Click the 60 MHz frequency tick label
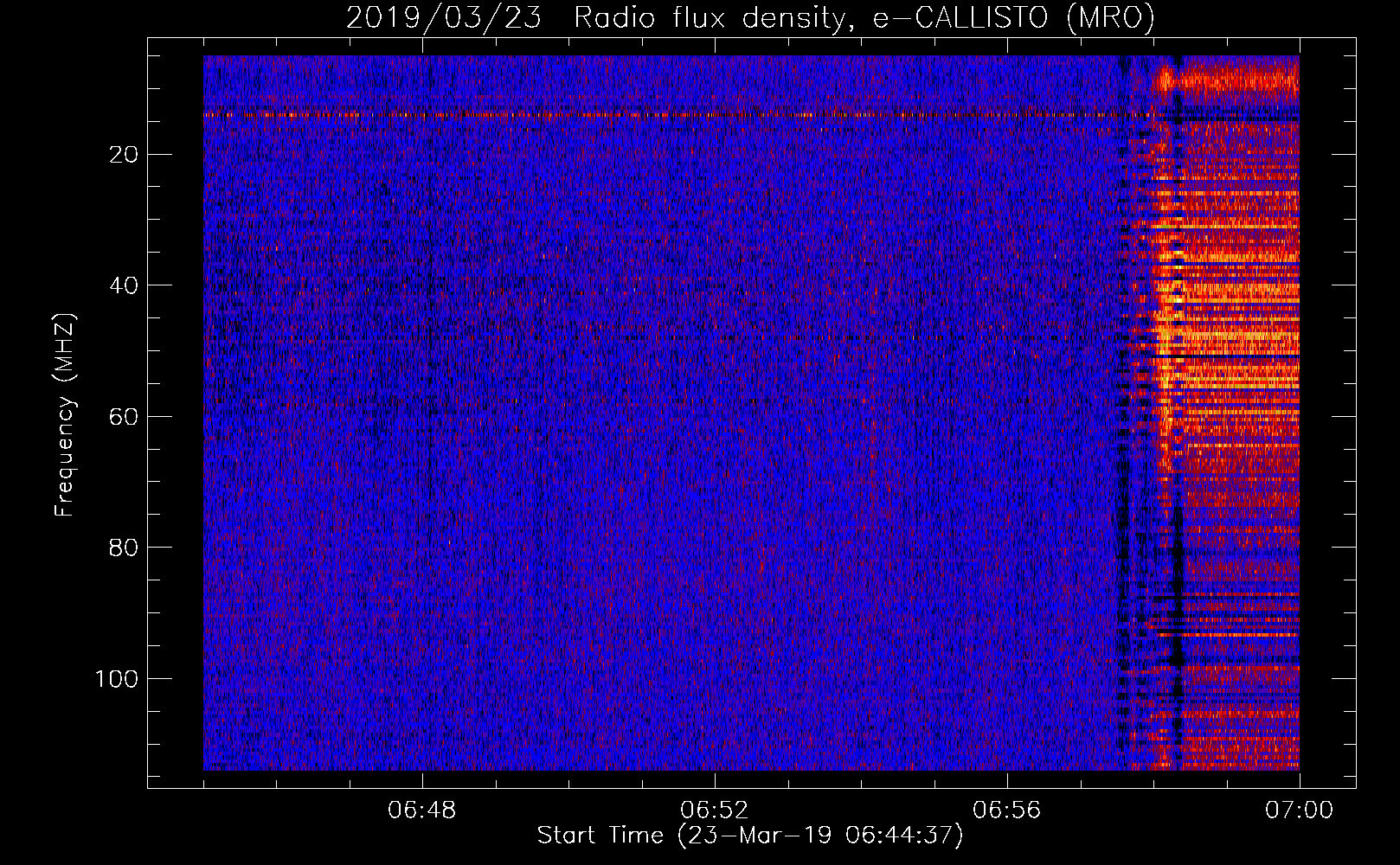 click(124, 417)
